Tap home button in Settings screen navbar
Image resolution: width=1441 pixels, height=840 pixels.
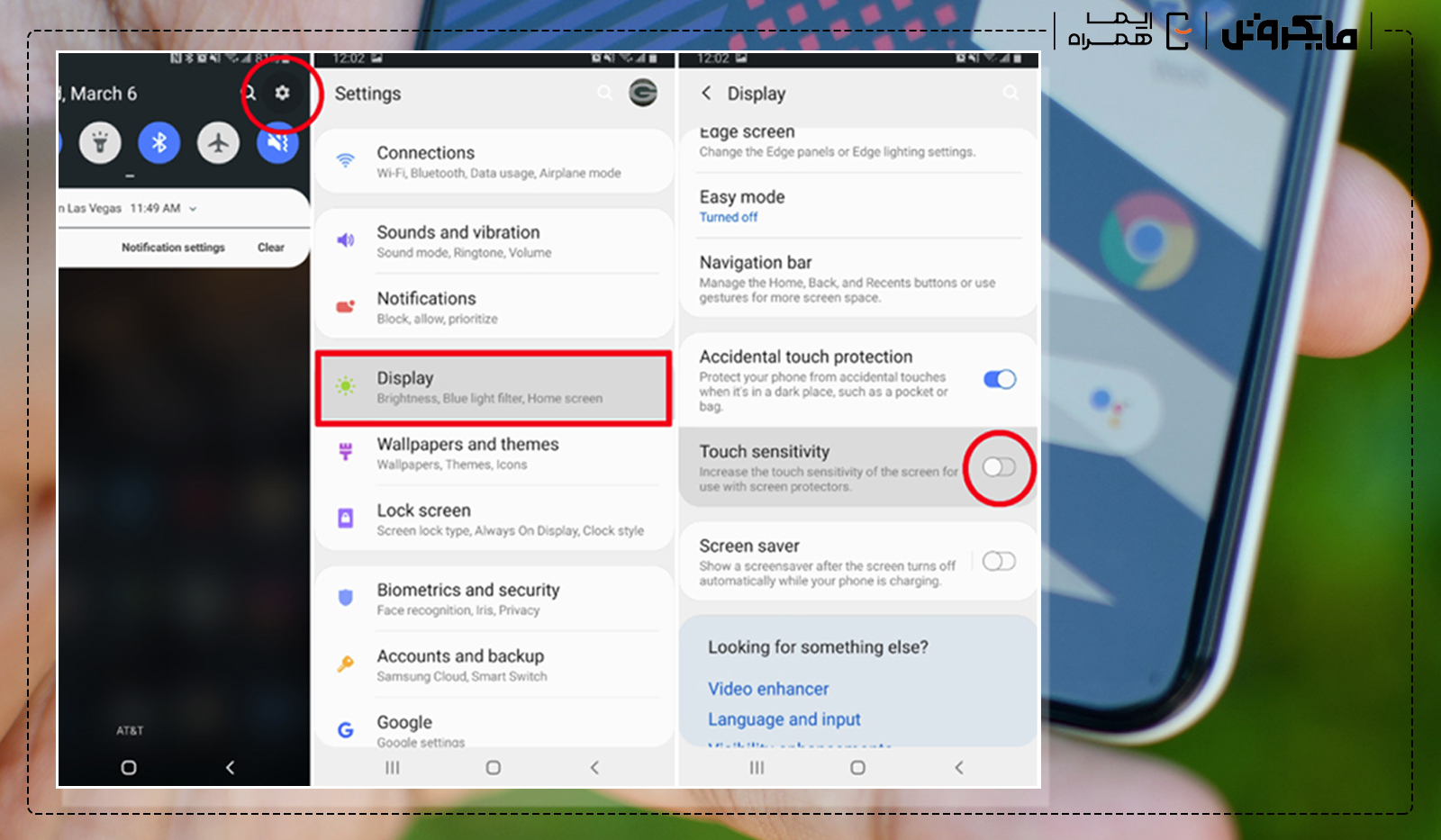click(494, 768)
